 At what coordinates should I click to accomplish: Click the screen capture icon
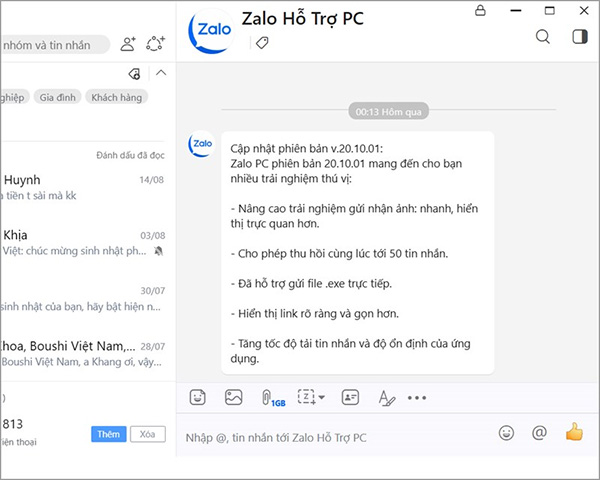(307, 397)
